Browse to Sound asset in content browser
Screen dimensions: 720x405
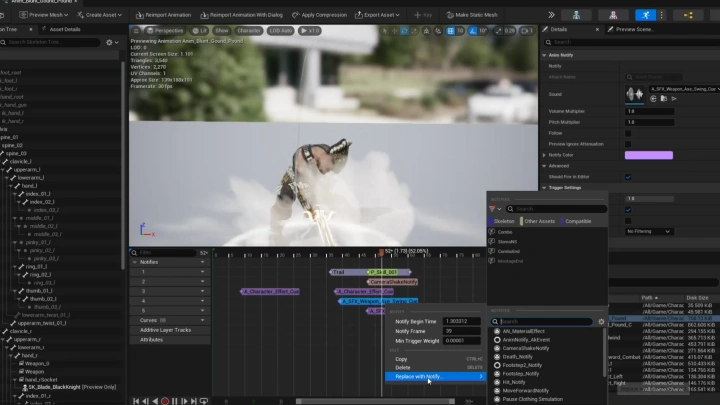pyautogui.click(x=664, y=99)
